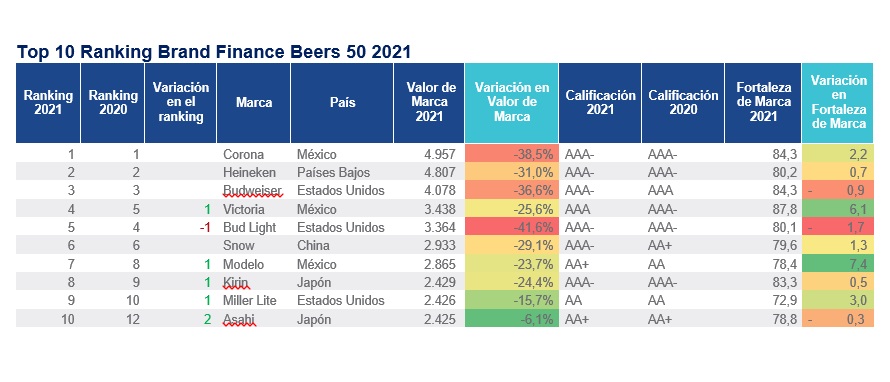Image resolution: width=890 pixels, height=382 pixels.
Task: Select the red -41,6% variation cell
Action: tap(511, 228)
